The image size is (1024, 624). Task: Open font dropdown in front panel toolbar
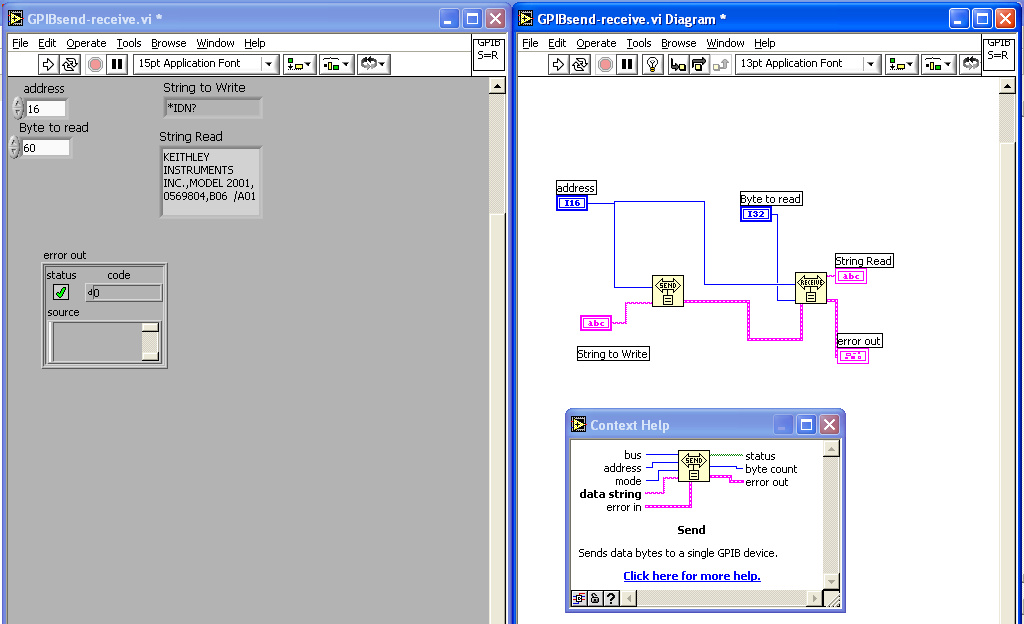click(268, 64)
